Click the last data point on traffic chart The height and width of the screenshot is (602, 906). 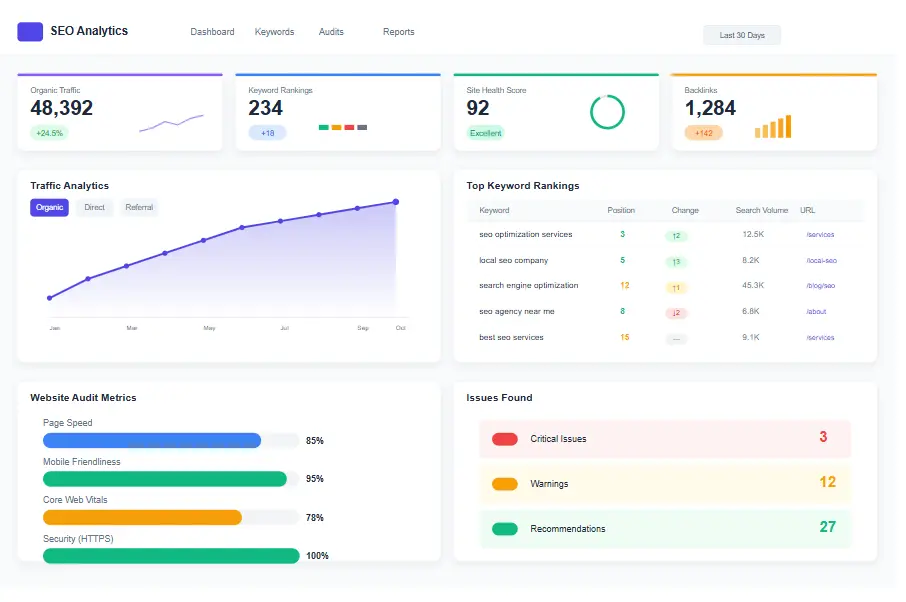pos(395,201)
